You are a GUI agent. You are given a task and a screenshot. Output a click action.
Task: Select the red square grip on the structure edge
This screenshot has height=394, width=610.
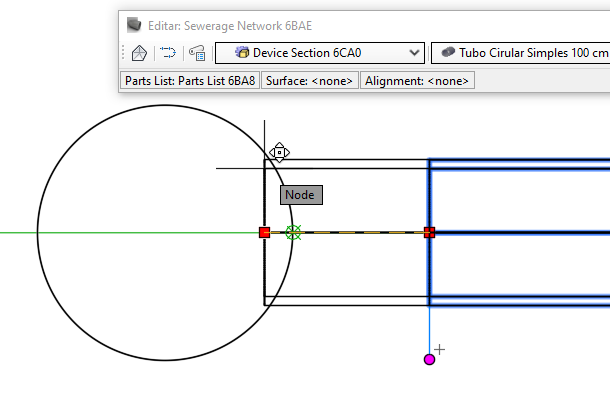pyautogui.click(x=265, y=233)
